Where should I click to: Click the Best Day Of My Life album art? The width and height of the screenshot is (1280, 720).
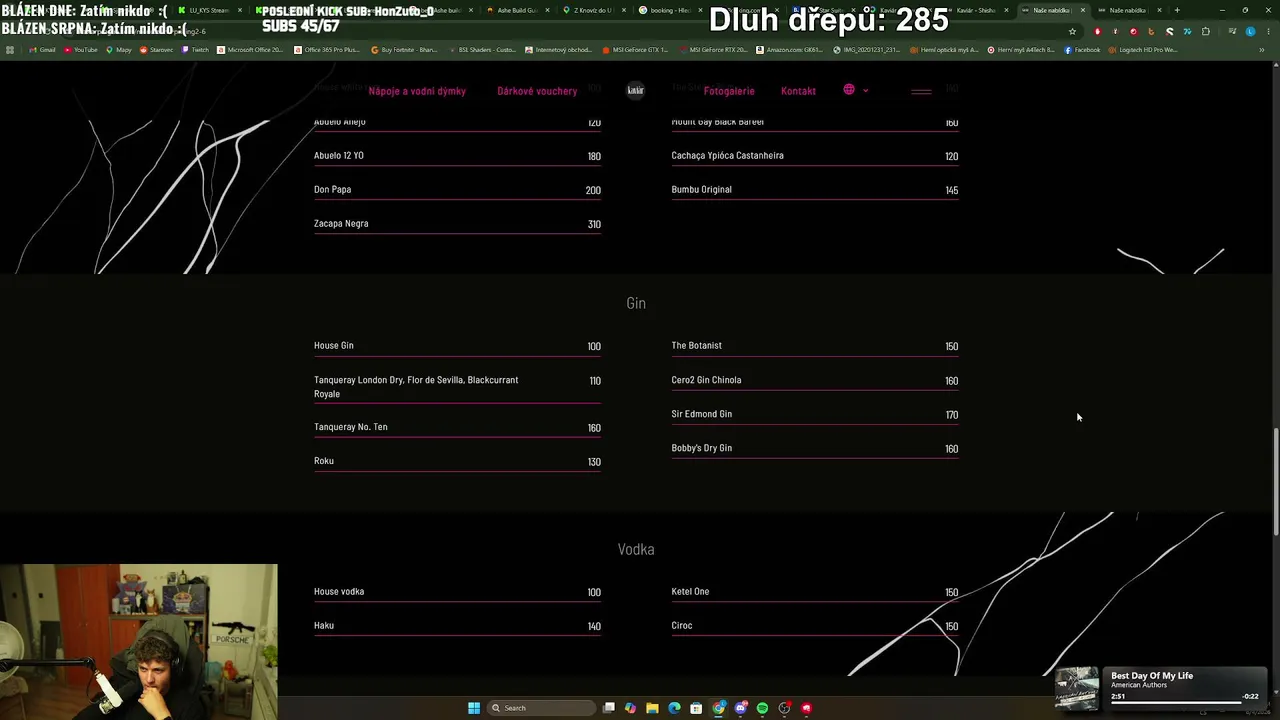tap(1077, 688)
